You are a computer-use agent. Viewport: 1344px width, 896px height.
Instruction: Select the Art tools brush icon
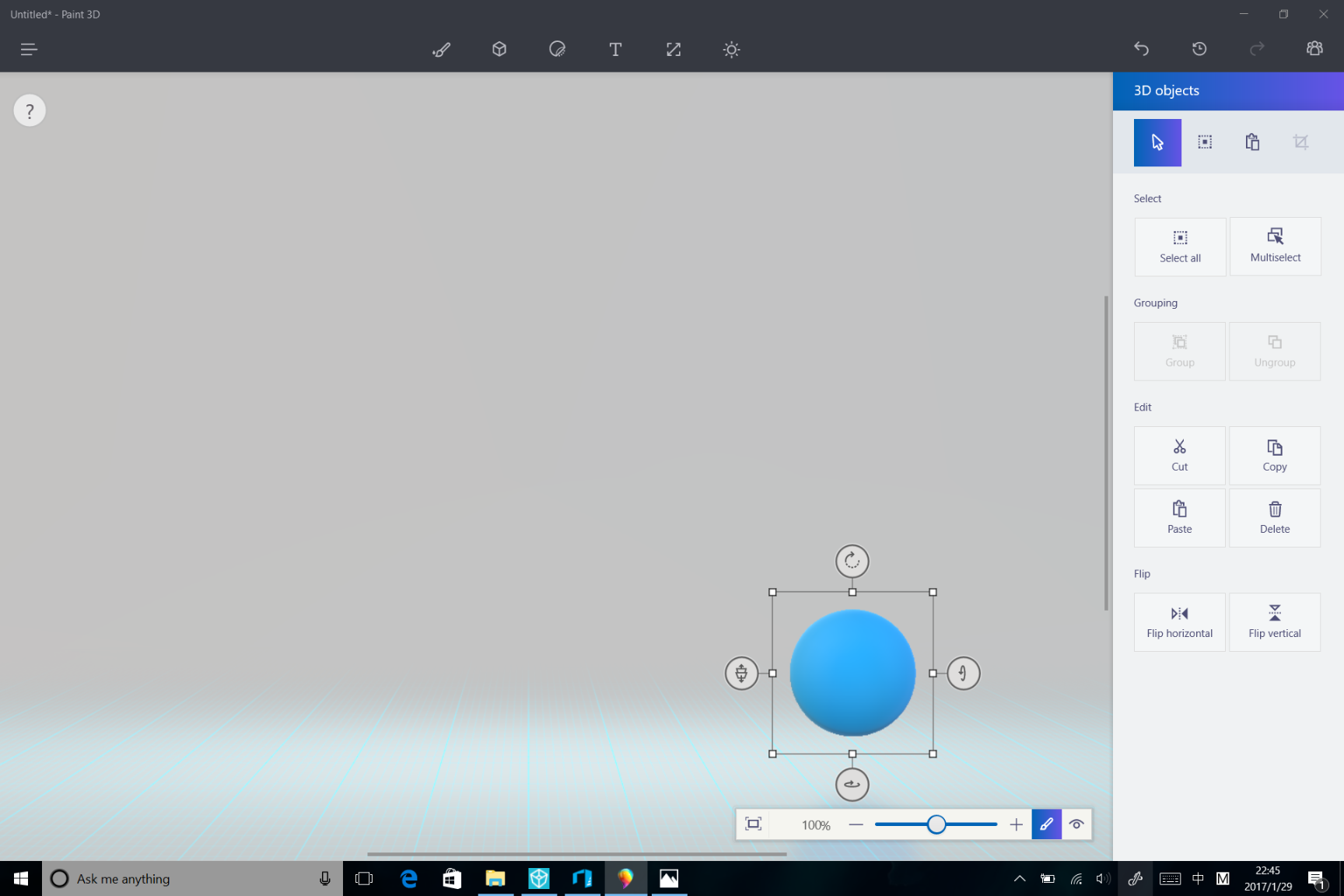(441, 49)
